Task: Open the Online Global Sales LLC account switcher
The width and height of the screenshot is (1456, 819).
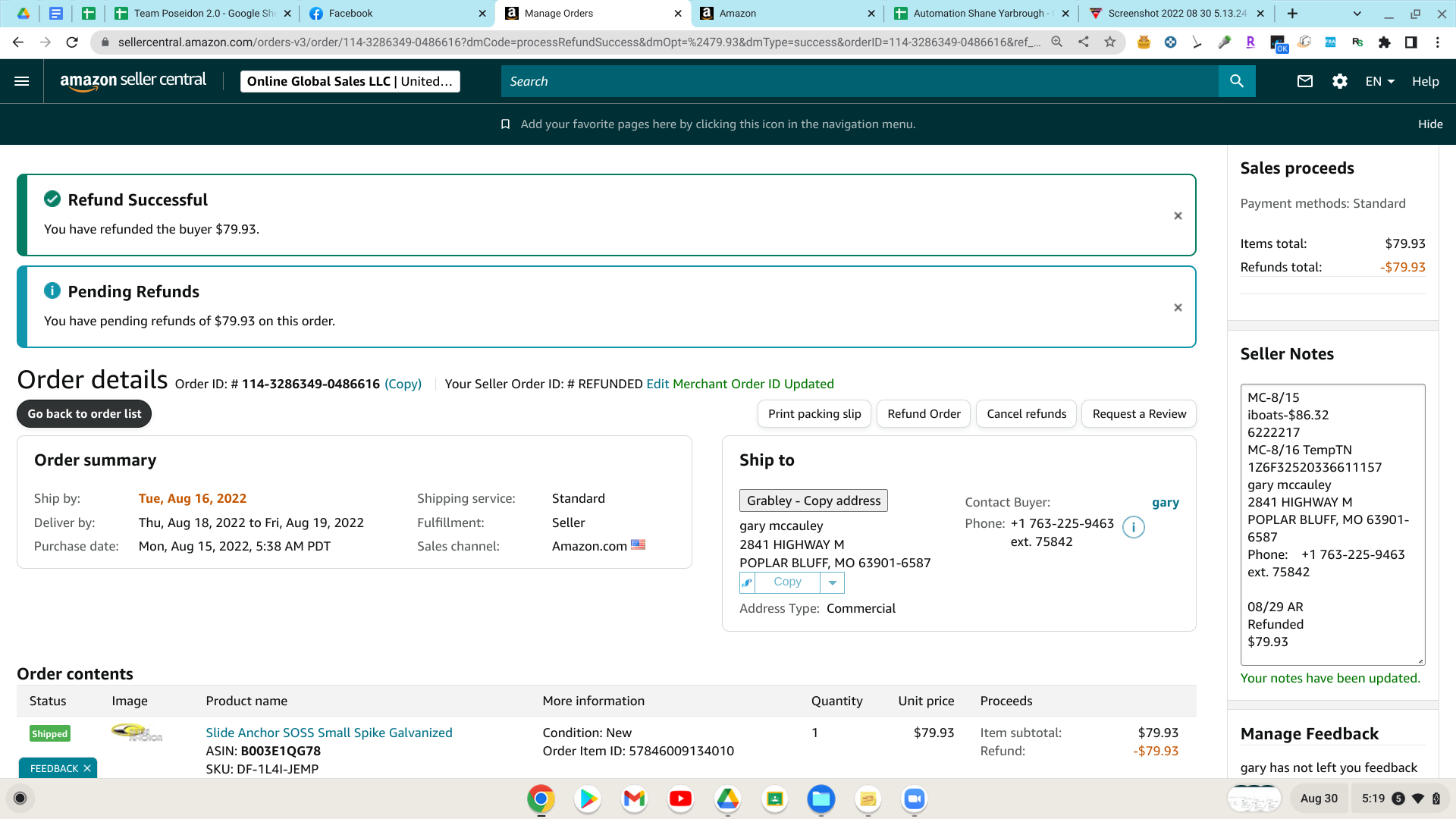Action: point(350,81)
